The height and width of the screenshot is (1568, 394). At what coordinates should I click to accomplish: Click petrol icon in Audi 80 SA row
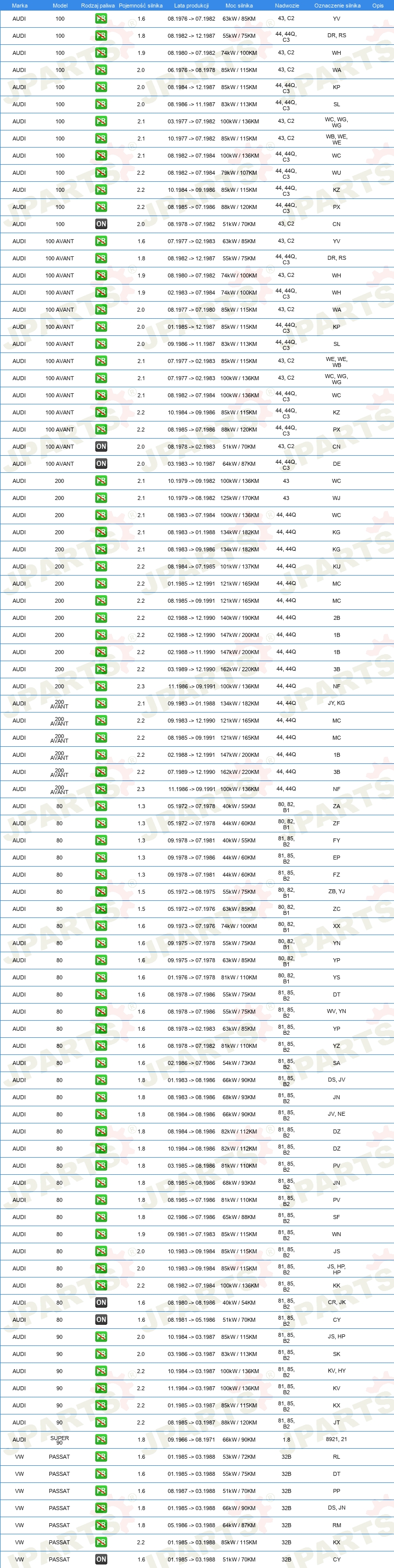(101, 1063)
